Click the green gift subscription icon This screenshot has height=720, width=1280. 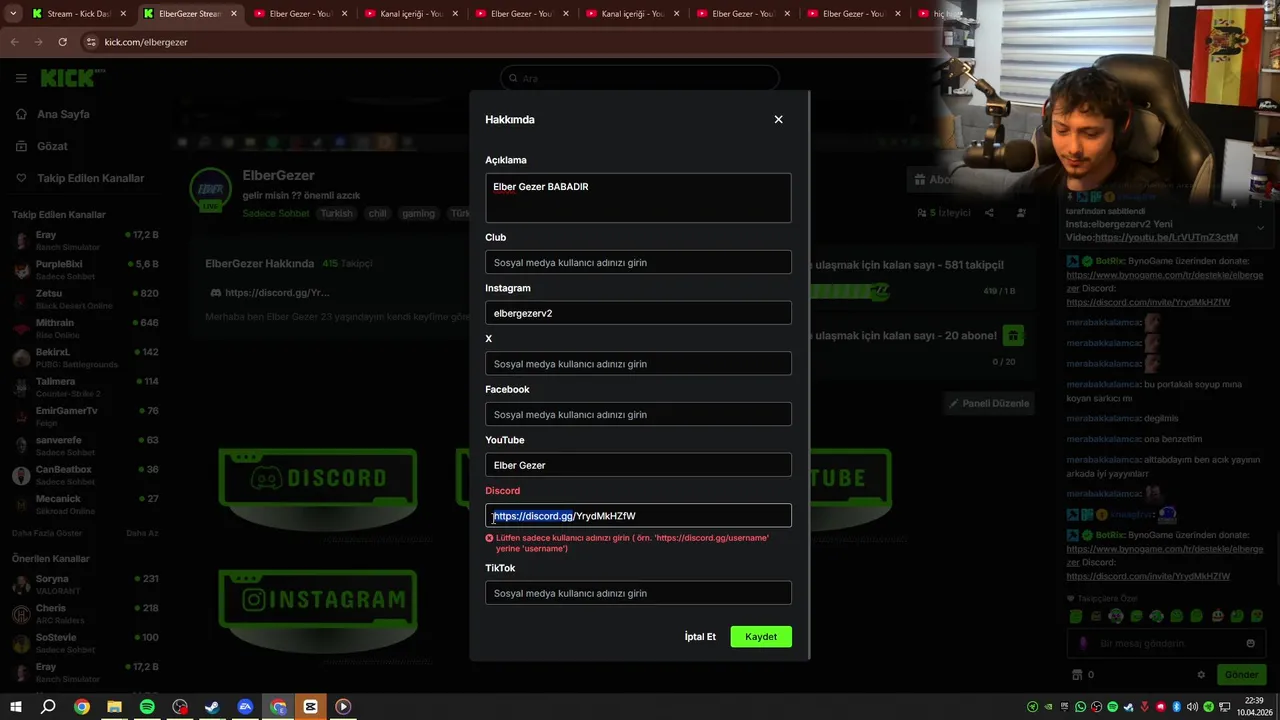tap(1013, 335)
